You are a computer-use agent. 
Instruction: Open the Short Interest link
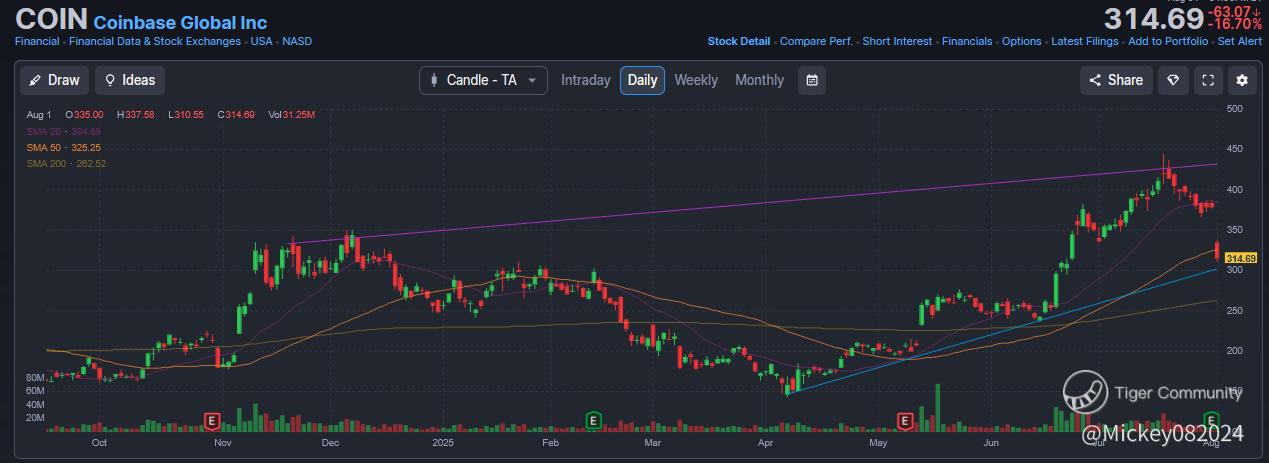[x=897, y=41]
